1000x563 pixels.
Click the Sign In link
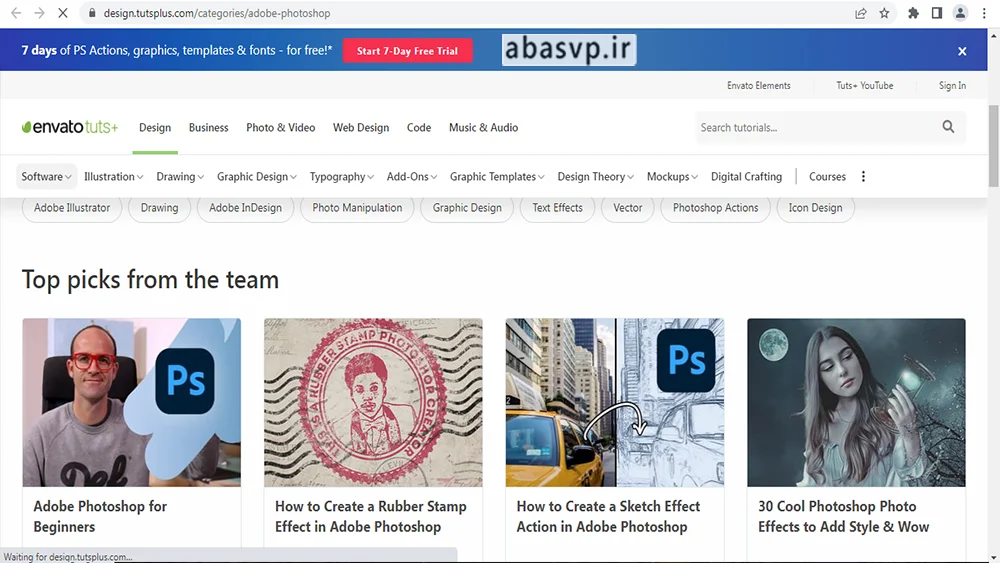pos(952,85)
